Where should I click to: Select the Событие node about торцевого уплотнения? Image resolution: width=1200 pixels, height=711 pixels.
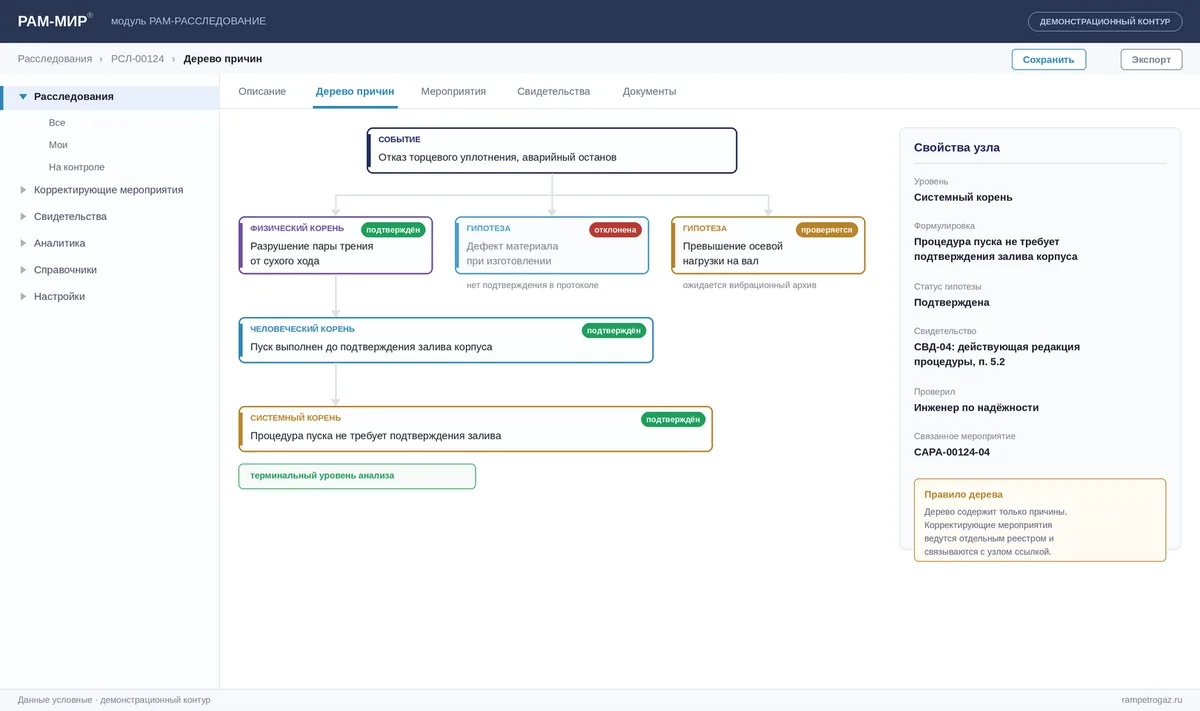(x=552, y=150)
